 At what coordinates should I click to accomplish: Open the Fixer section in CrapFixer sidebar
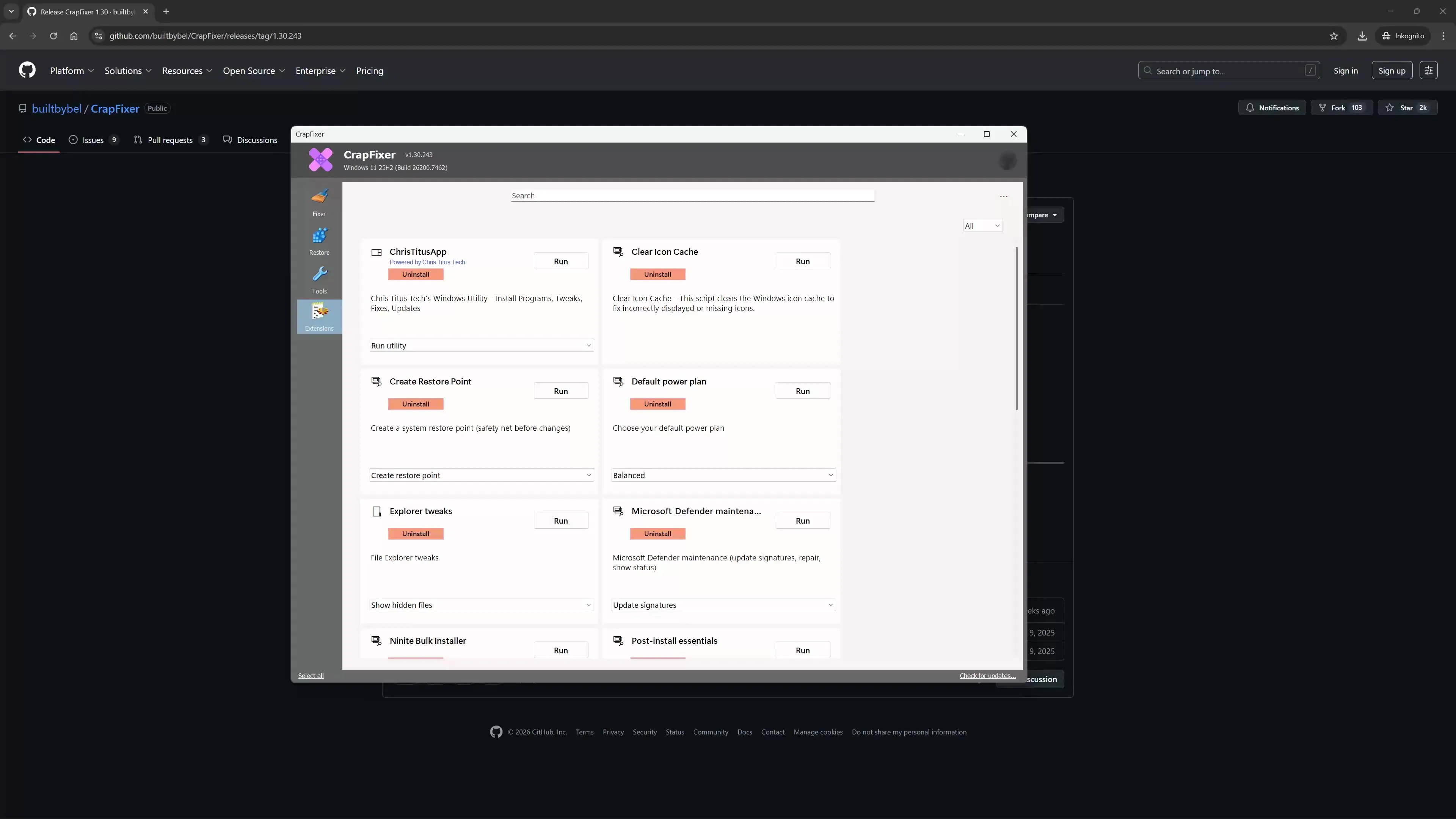click(319, 202)
